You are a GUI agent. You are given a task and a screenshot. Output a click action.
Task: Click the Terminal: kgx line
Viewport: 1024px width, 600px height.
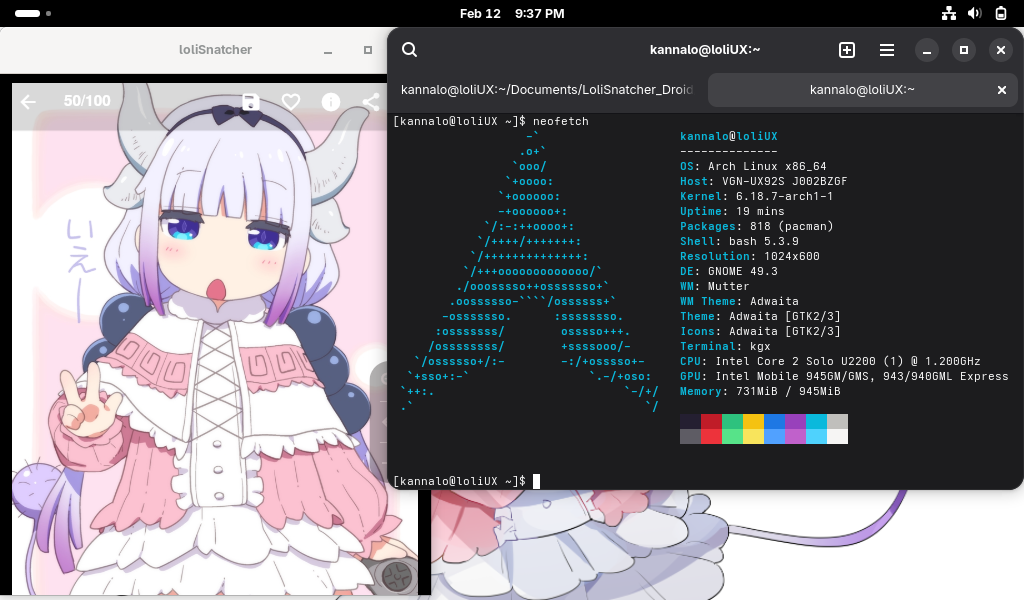pyautogui.click(x=725, y=346)
